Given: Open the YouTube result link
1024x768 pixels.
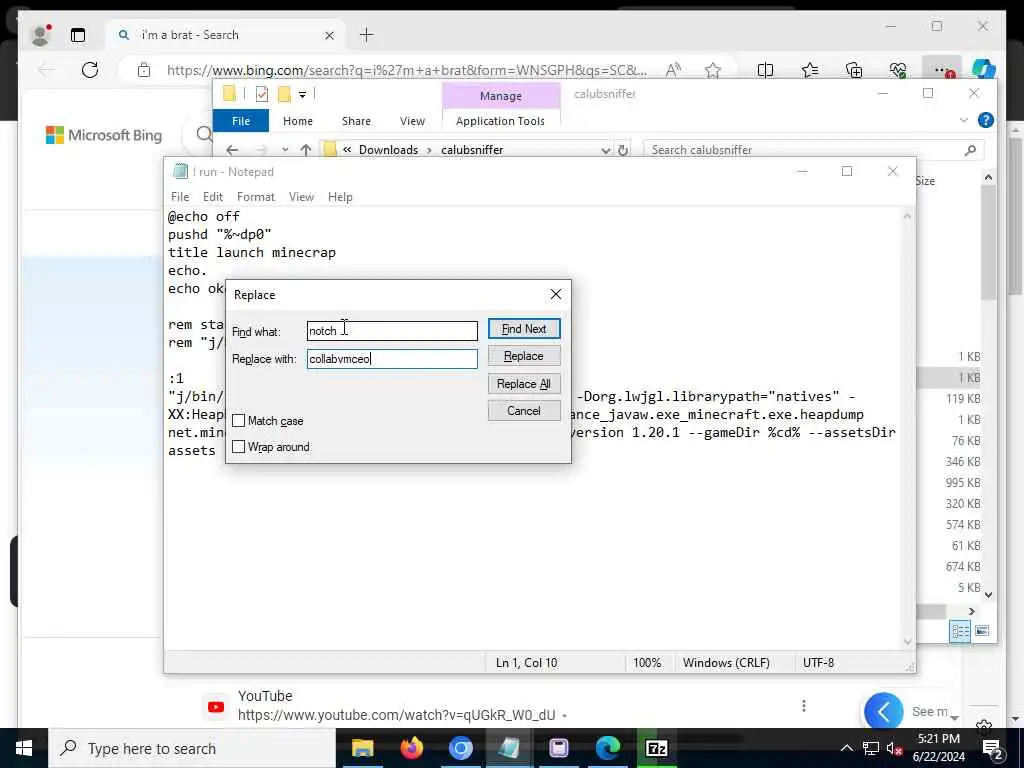Looking at the screenshot, I should tap(396, 715).
